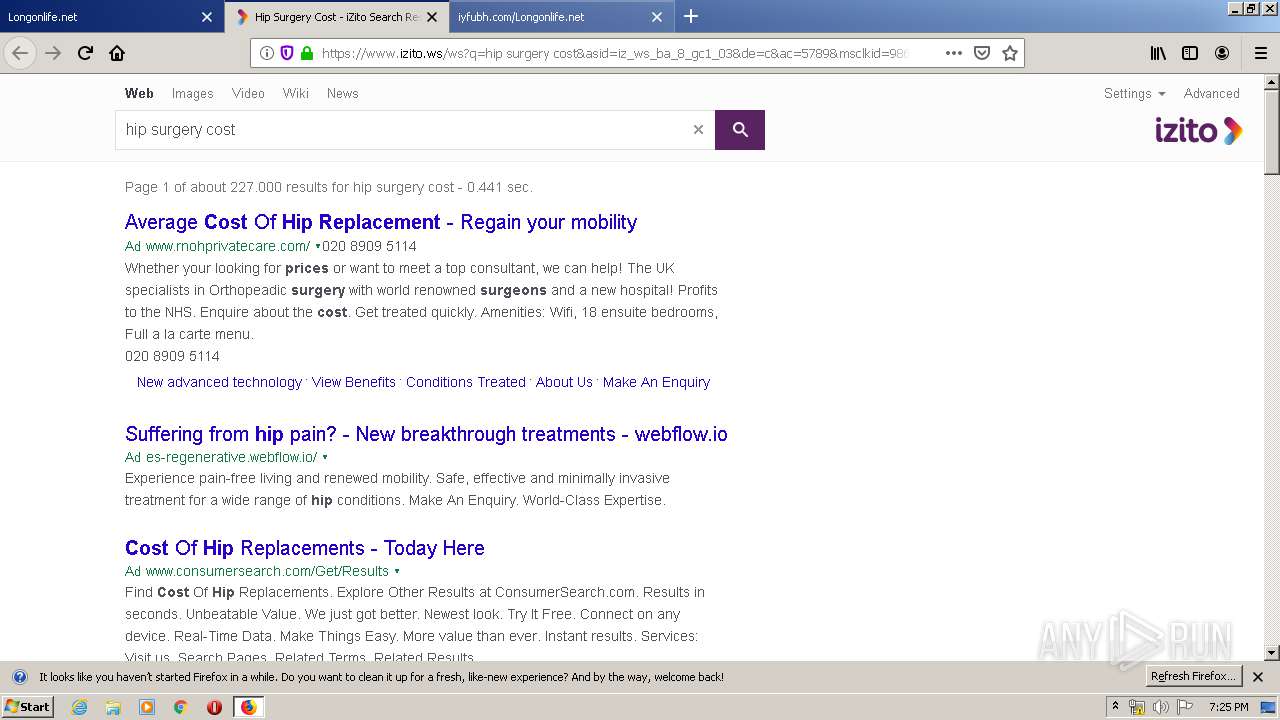Clear the search box with the X

pyautogui.click(x=698, y=129)
